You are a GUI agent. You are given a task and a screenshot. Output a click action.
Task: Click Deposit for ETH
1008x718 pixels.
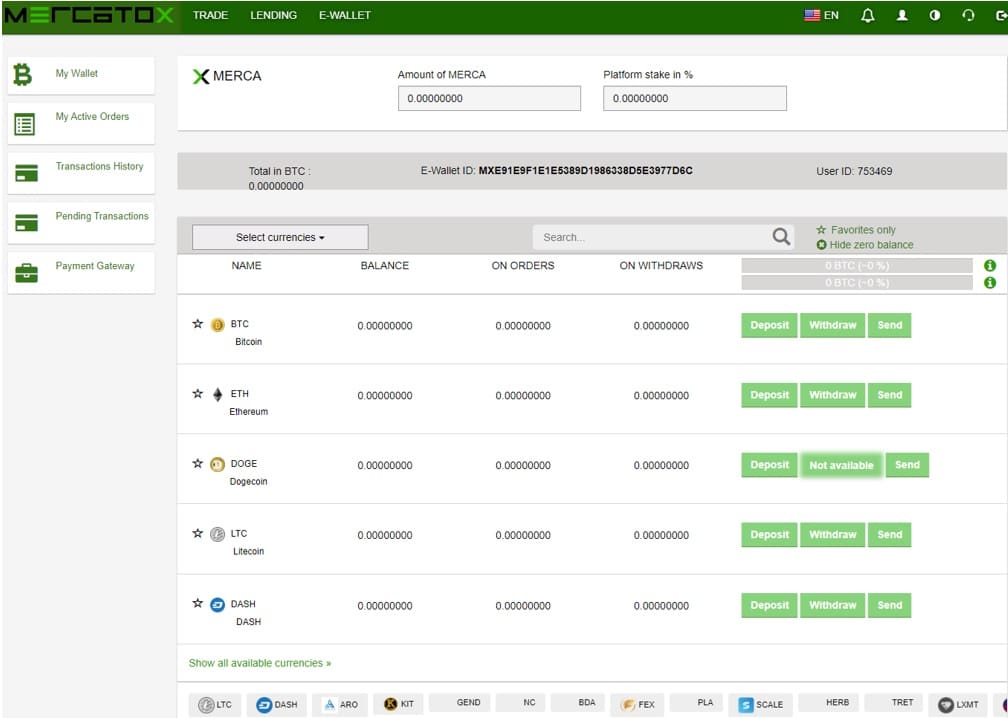[x=769, y=395]
